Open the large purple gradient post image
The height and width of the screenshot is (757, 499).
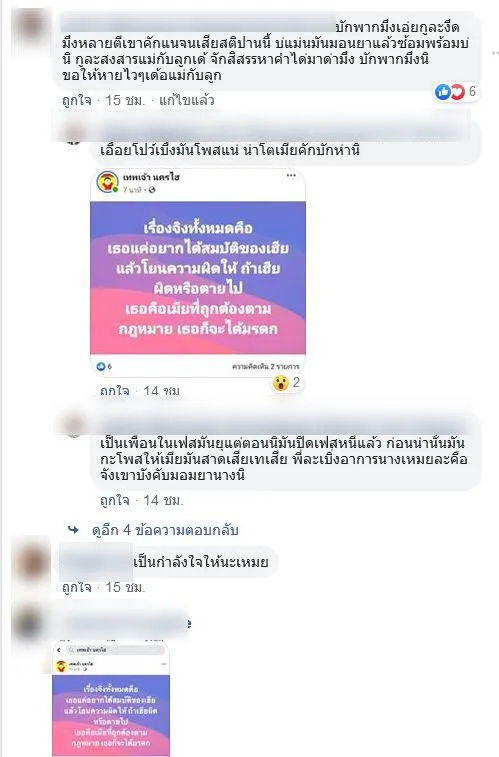pyautogui.click(x=198, y=278)
